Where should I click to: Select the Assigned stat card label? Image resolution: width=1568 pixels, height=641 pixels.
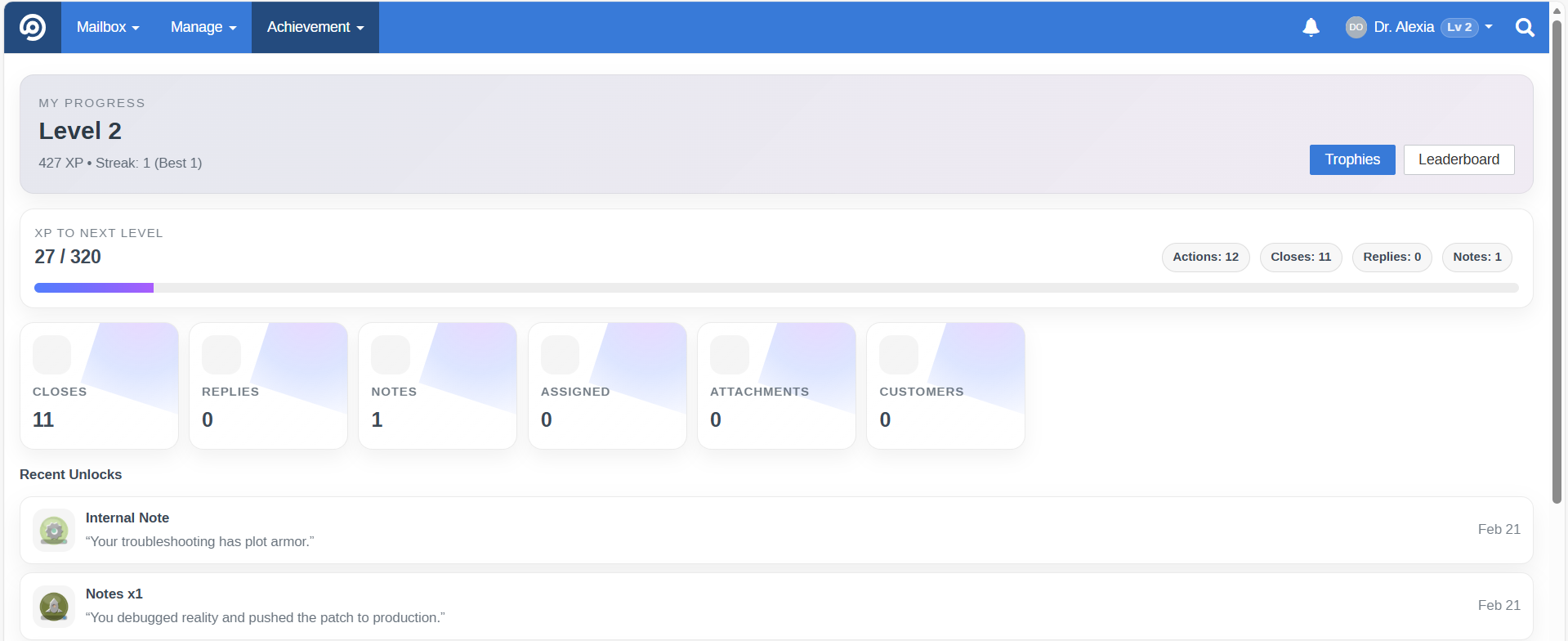tap(575, 392)
